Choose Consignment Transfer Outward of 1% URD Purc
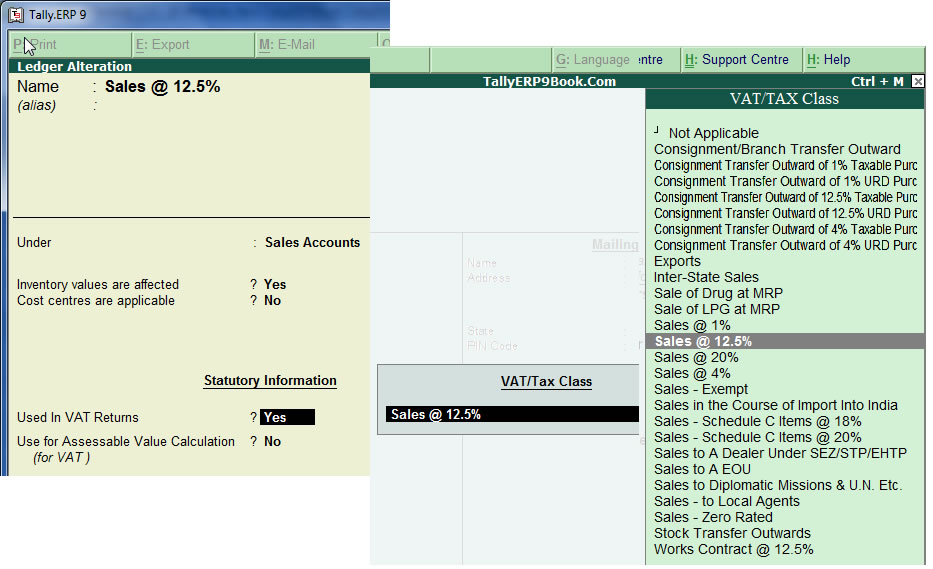 (x=785, y=181)
